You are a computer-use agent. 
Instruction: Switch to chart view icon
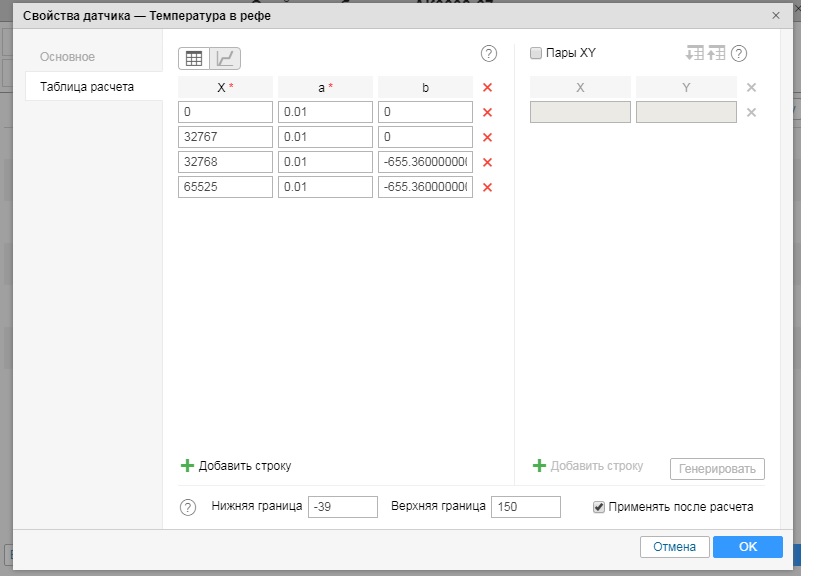225,58
